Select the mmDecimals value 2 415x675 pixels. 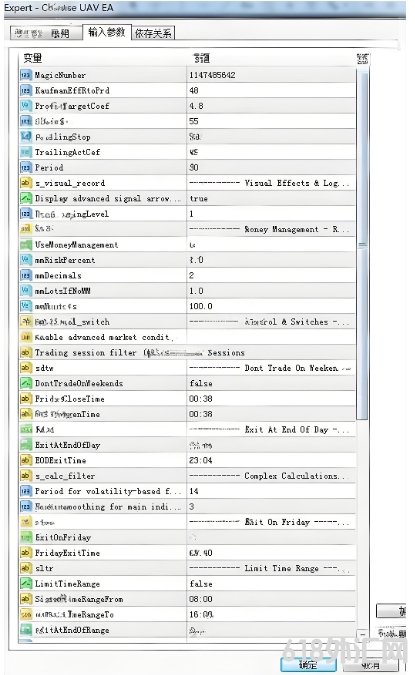(192, 276)
